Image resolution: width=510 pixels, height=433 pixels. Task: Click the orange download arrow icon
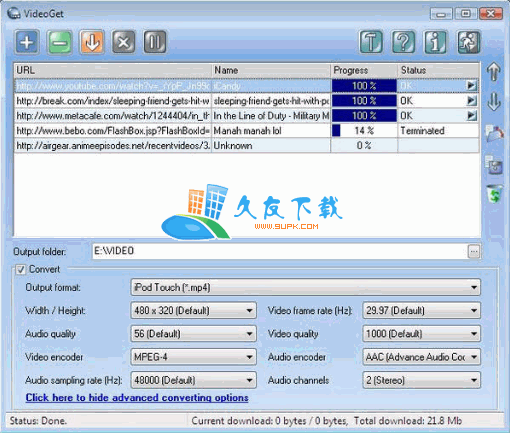coord(92,42)
